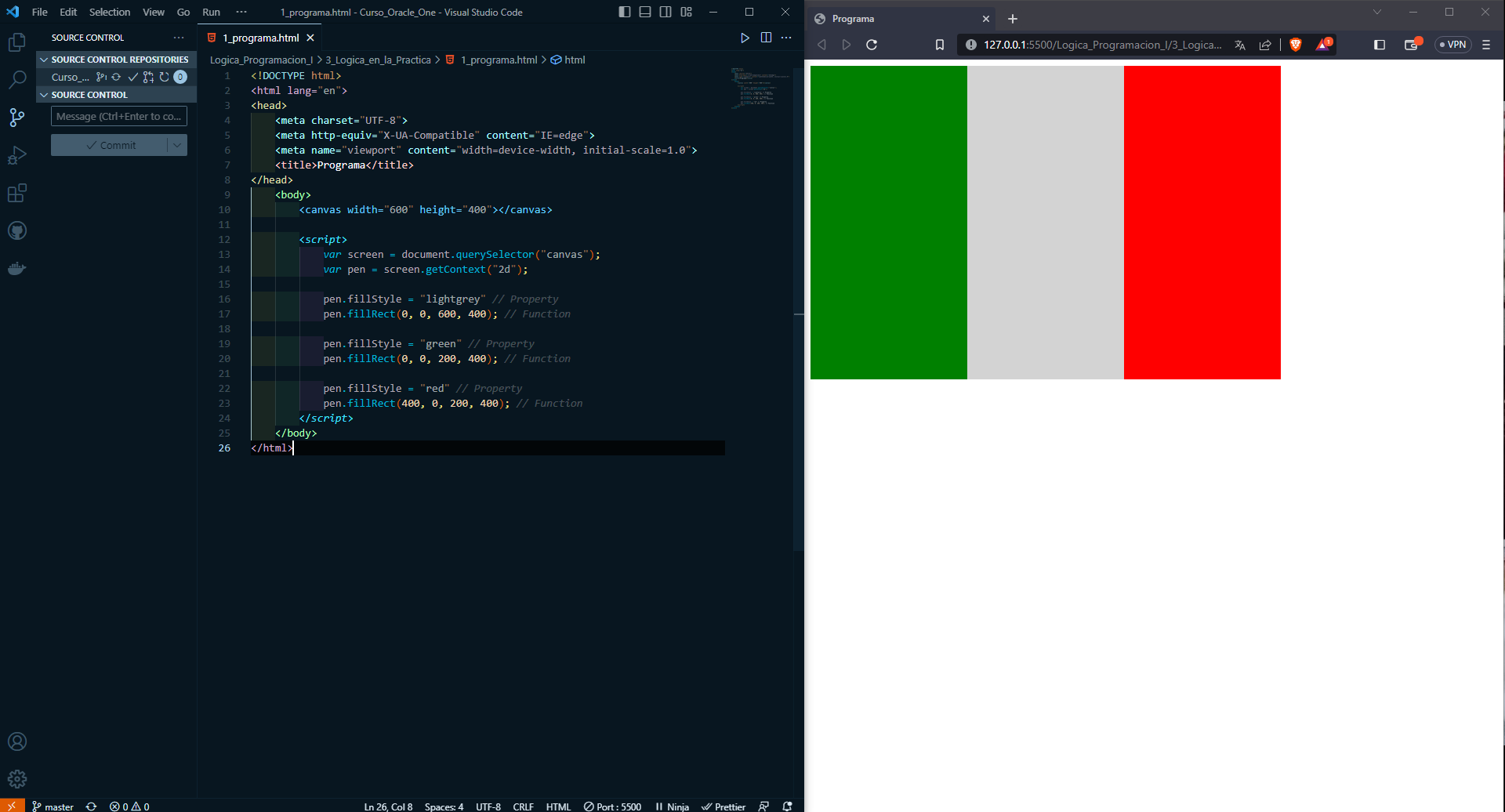Open the Selection menu
1505x812 pixels.
click(x=110, y=12)
